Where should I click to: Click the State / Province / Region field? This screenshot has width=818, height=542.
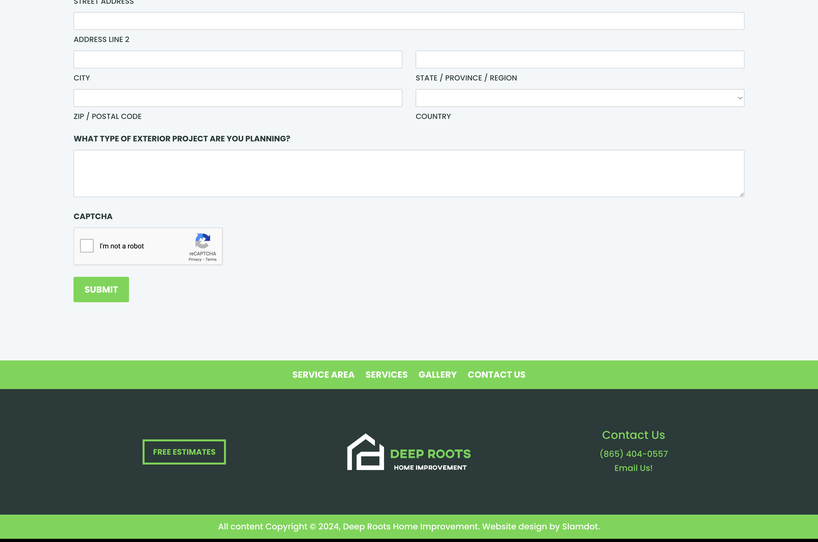tap(579, 60)
